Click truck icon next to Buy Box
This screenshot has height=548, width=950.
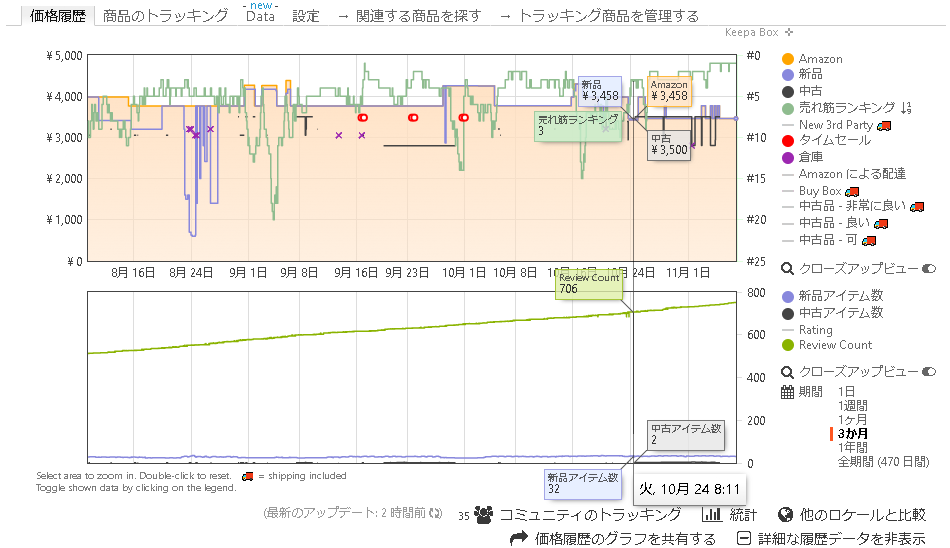852,192
